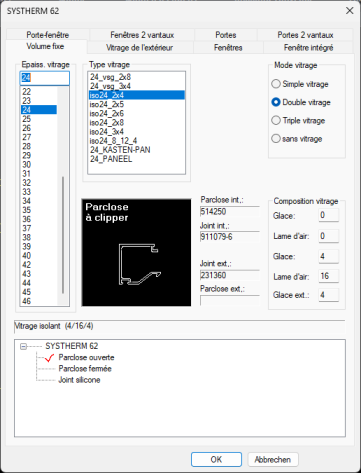The width and height of the screenshot is (361, 473).
Task: Switch to the Porte-fenêtre tab
Action: point(48,35)
